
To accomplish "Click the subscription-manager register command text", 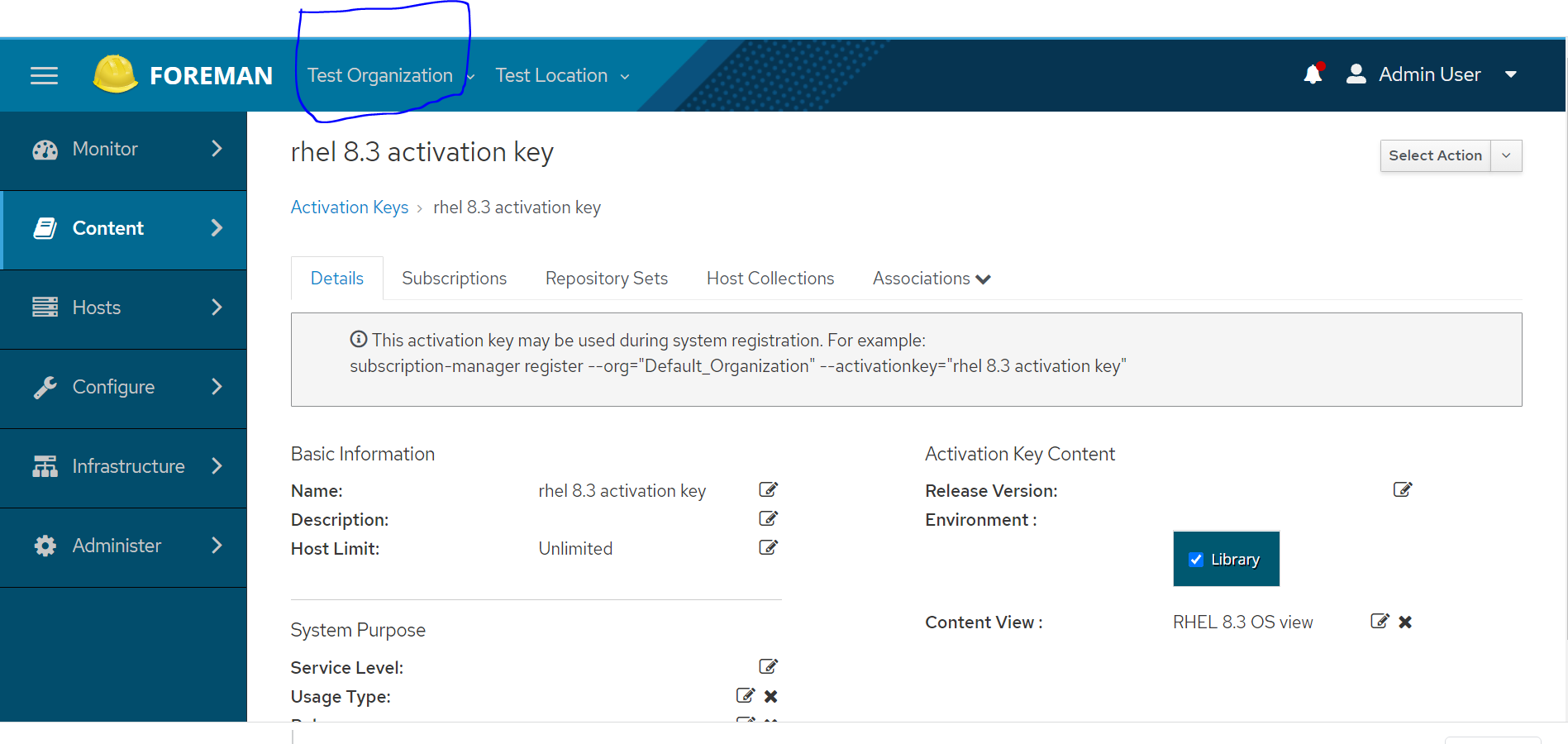I will click(737, 366).
